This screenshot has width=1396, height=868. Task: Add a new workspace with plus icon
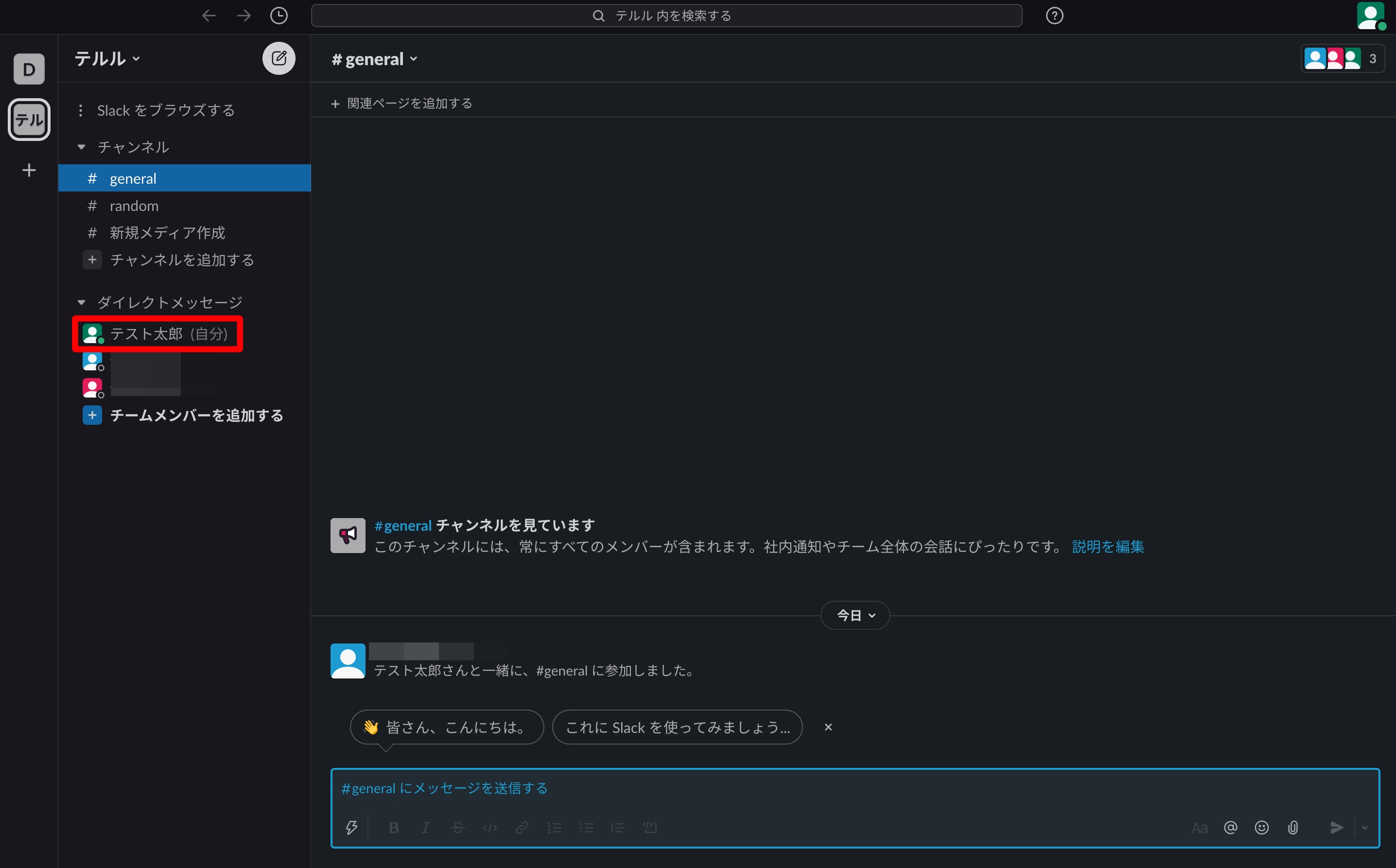point(29,170)
